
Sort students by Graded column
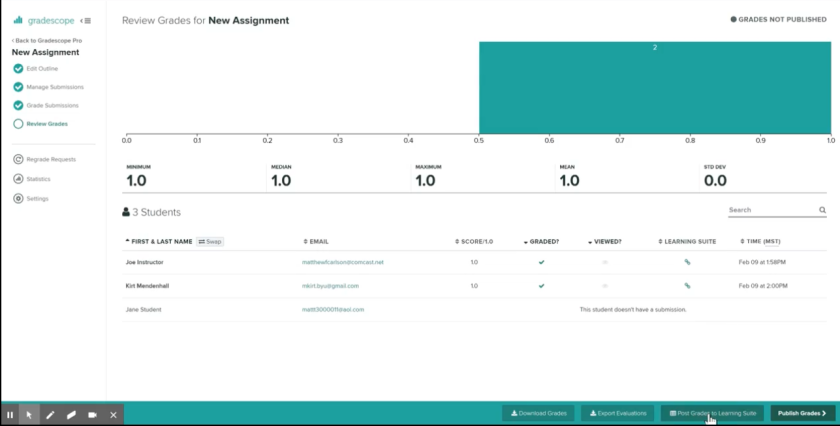(542, 241)
